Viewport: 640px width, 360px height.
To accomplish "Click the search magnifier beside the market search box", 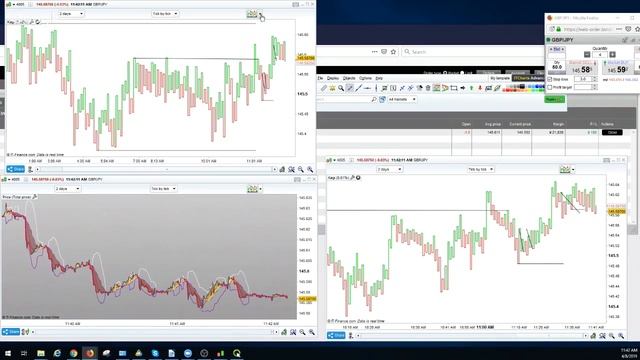I will (x=374, y=99).
